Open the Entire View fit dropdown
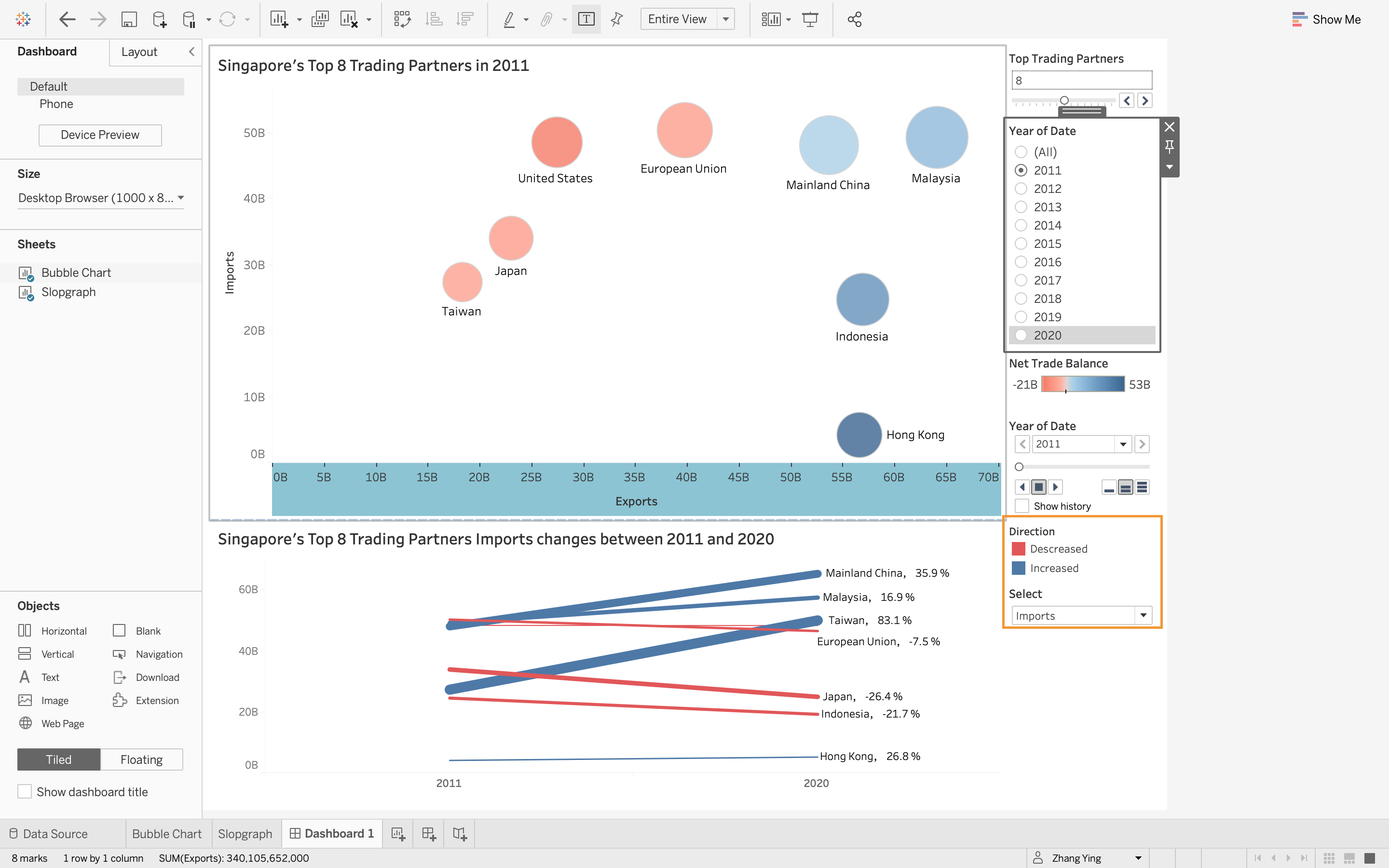Screen dimensions: 1389x868 tap(726, 19)
